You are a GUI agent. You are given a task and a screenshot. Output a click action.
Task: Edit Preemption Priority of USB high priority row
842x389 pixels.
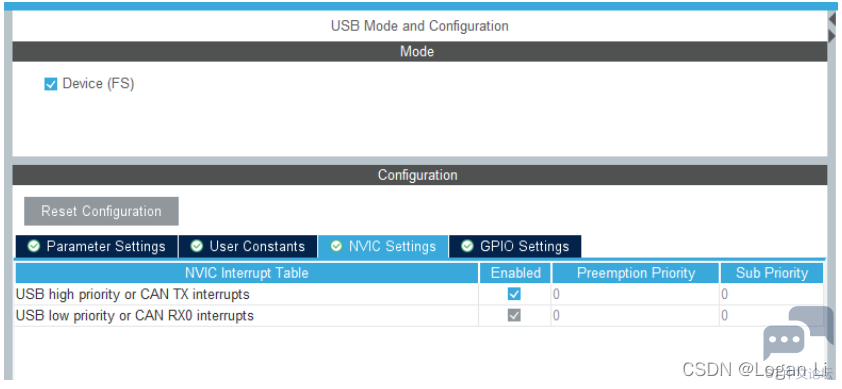(x=635, y=294)
